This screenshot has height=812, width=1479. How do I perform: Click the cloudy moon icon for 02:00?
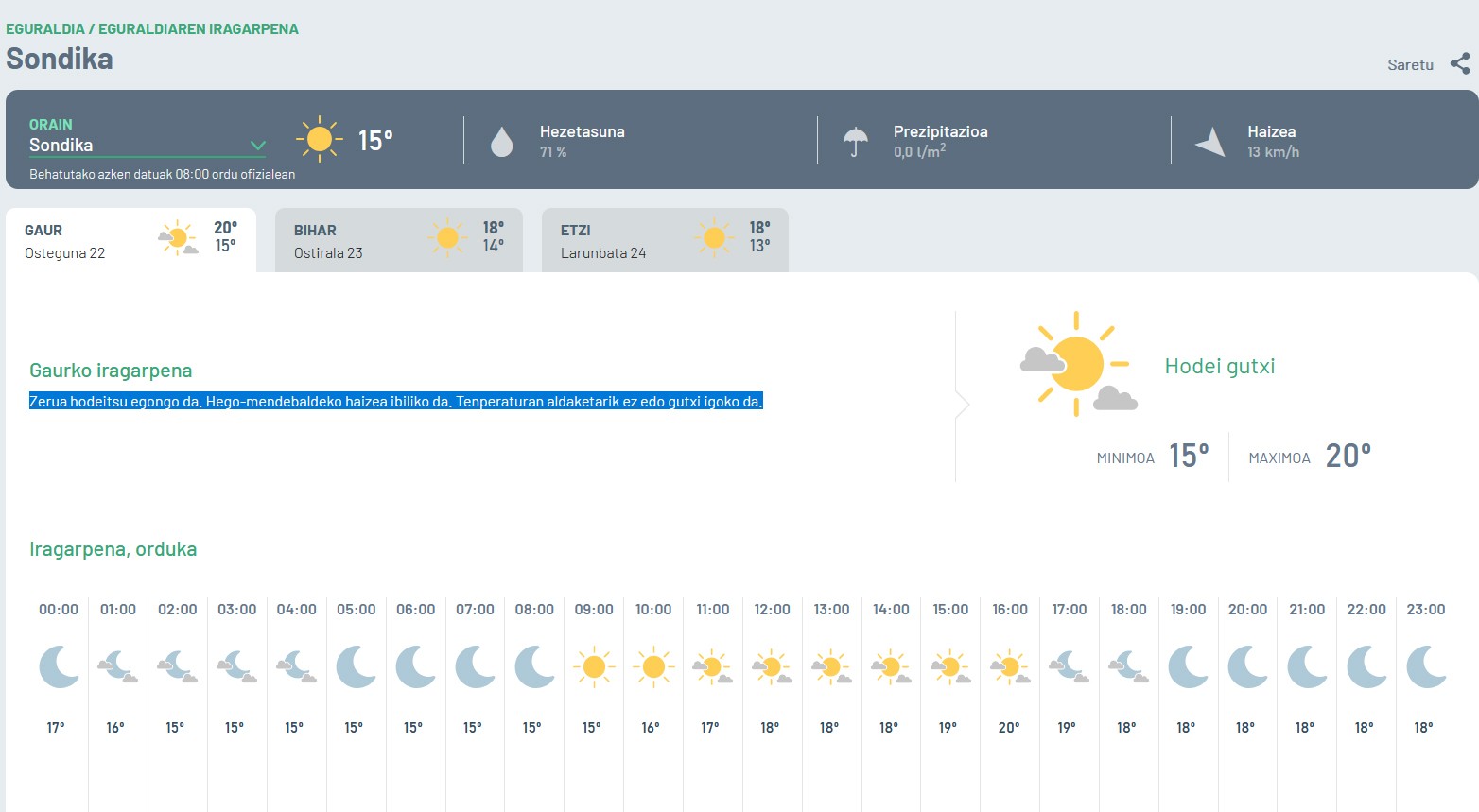(x=177, y=666)
